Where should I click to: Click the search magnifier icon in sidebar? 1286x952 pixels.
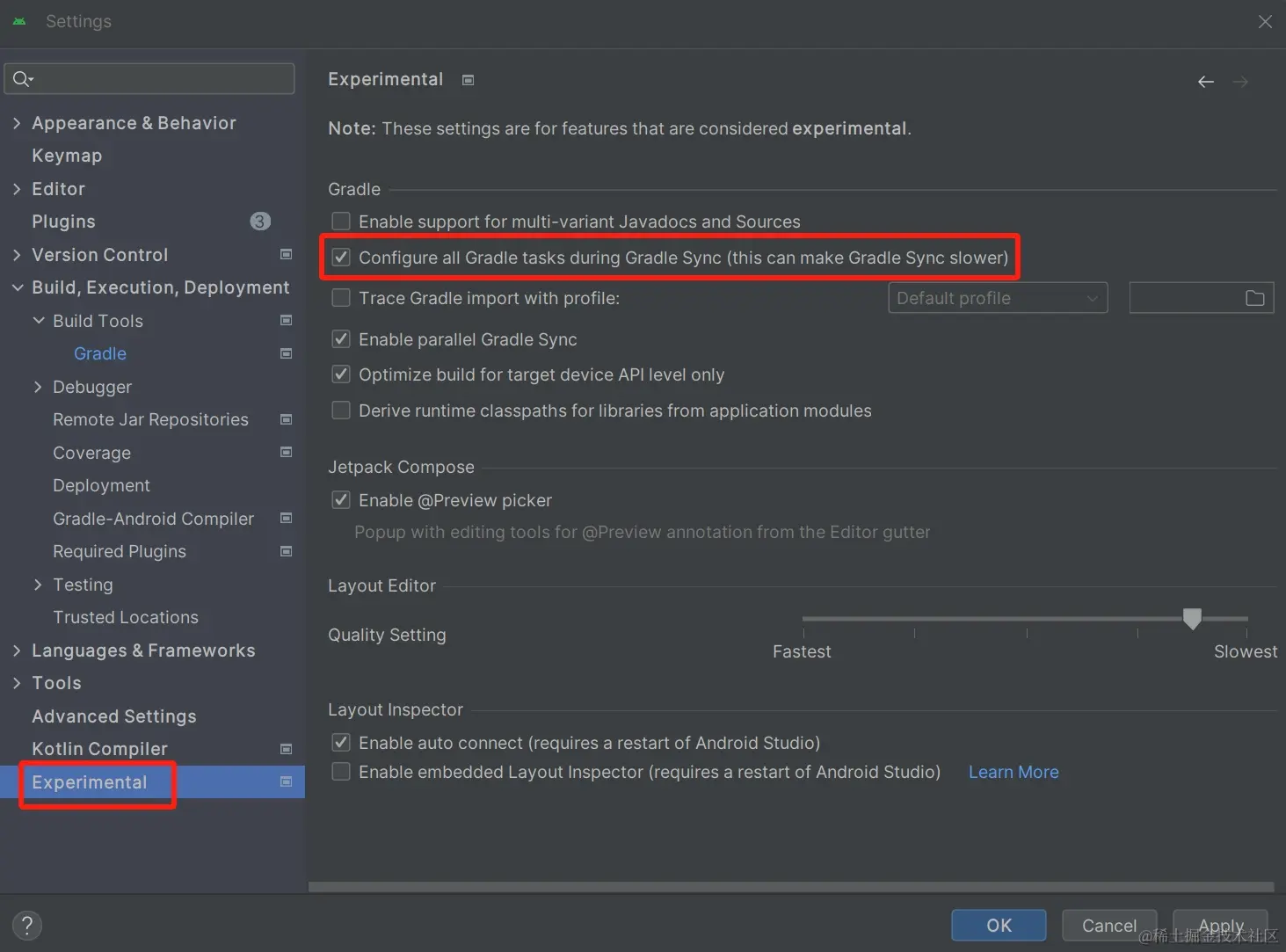tap(22, 79)
